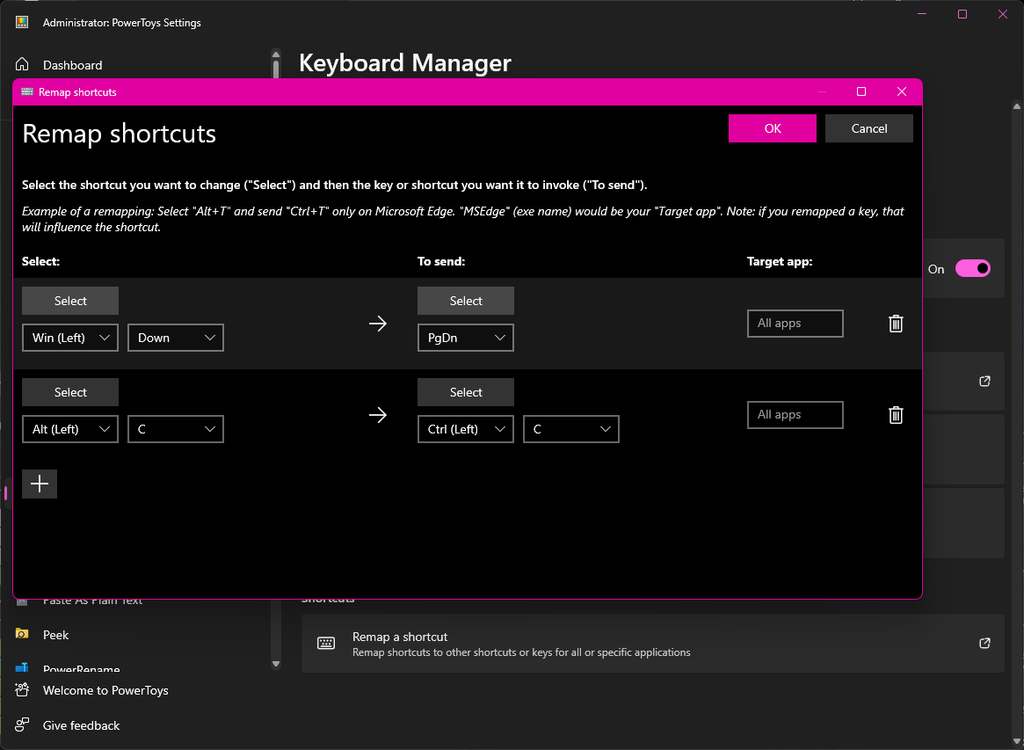
Task: Open Remap a shortcut via external link icon
Action: [x=984, y=643]
